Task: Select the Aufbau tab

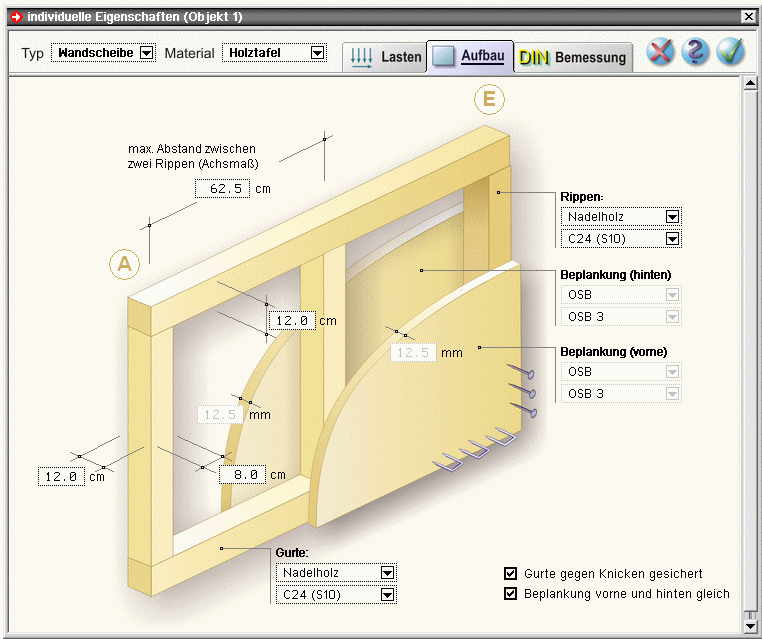Action: coord(472,57)
